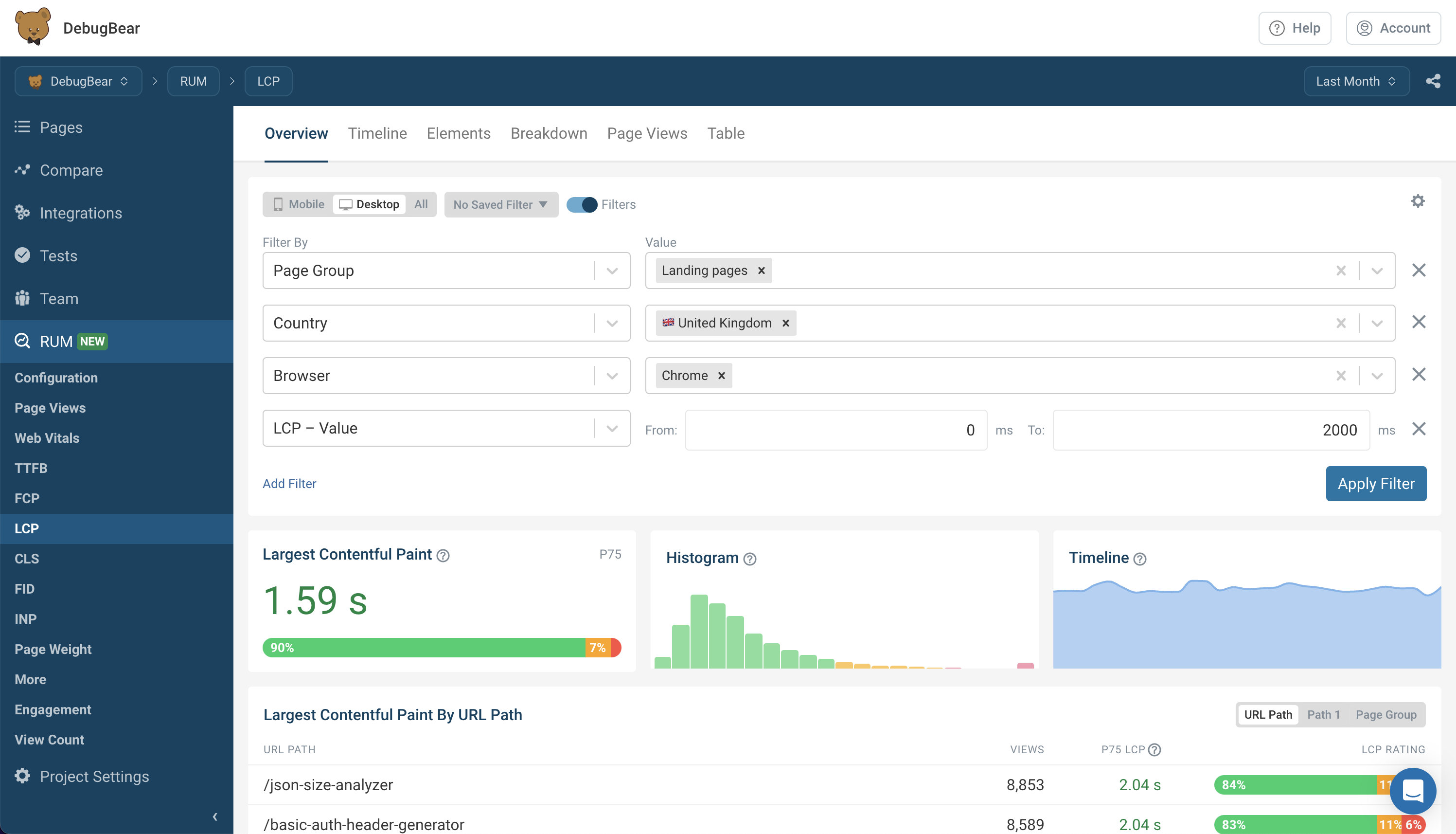This screenshot has width=1456, height=834.
Task: Open the /json-size-analyzer row
Action: tap(844, 785)
